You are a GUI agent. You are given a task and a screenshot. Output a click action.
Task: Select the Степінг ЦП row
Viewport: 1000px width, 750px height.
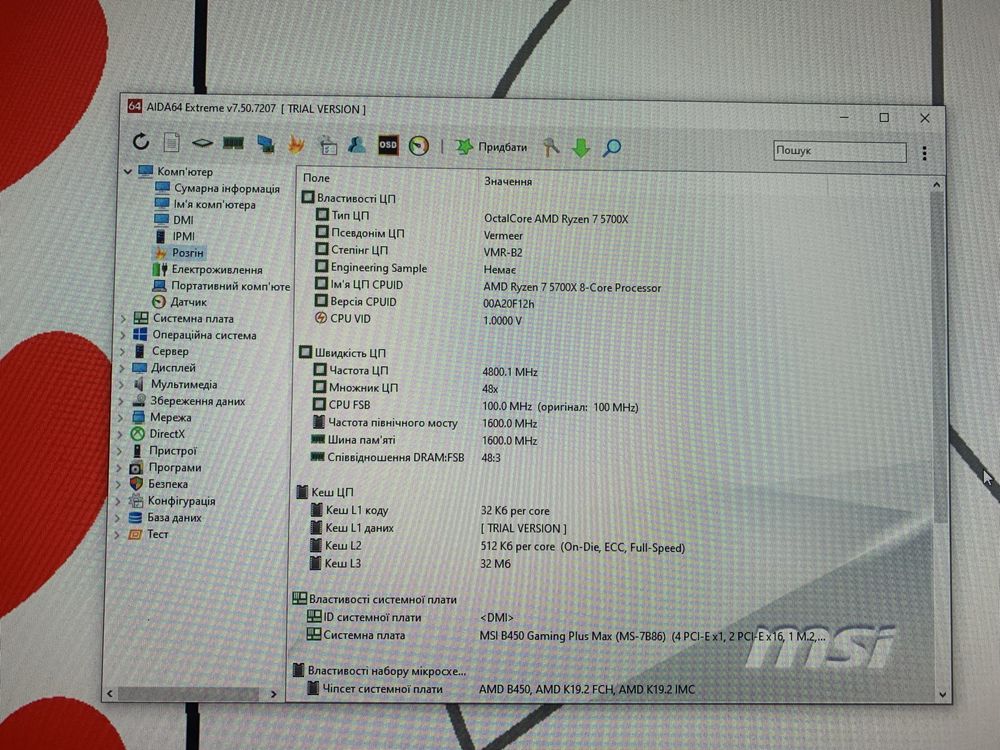tap(421, 251)
